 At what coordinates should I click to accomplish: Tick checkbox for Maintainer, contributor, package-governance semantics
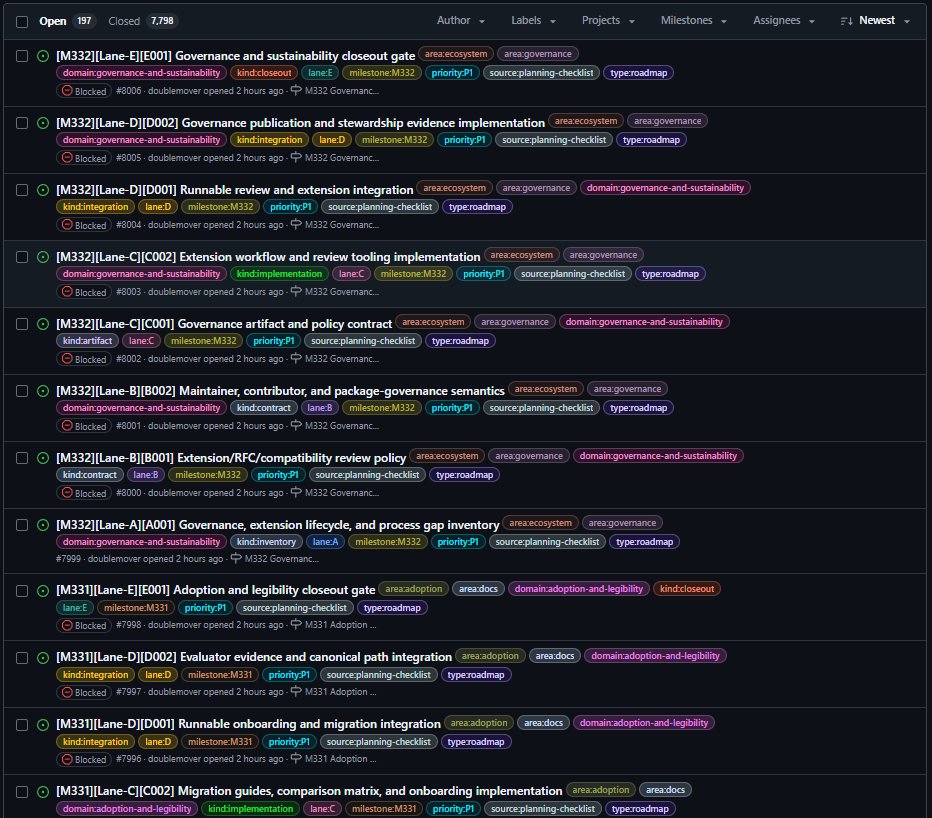tap(22, 391)
